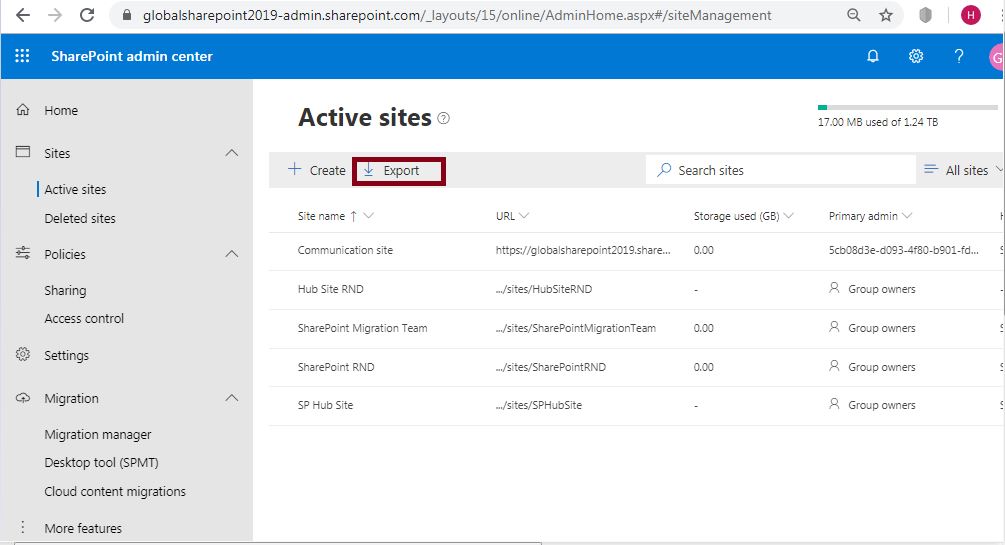Collapse the Migration section
Viewport: 1005px width, 545px height.
pos(232,398)
